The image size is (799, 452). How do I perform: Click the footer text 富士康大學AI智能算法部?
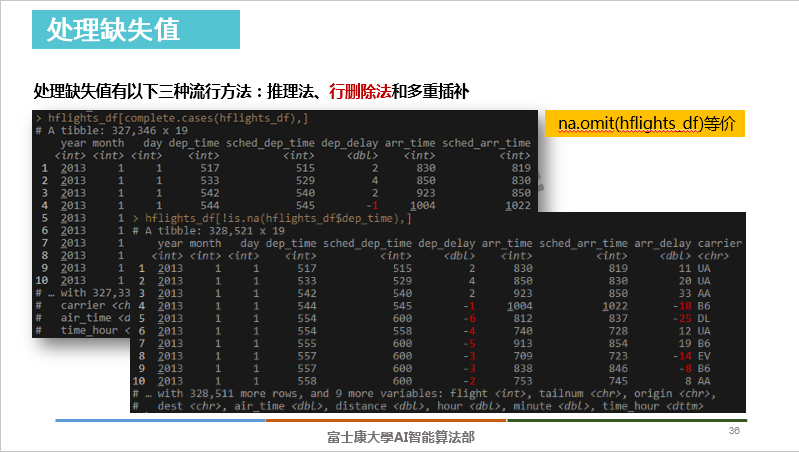[401, 437]
